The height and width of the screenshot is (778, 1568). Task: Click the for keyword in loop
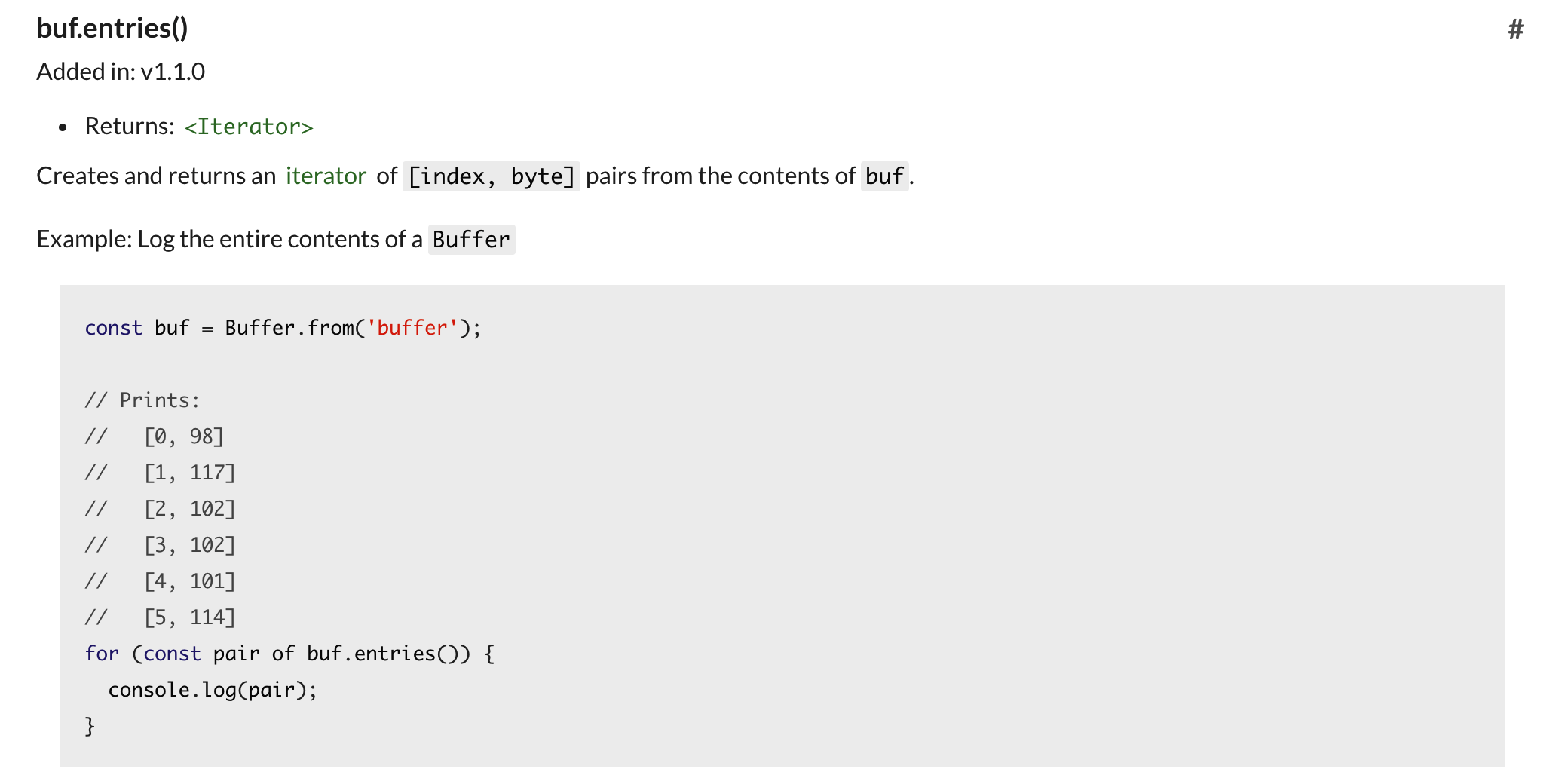tap(102, 654)
